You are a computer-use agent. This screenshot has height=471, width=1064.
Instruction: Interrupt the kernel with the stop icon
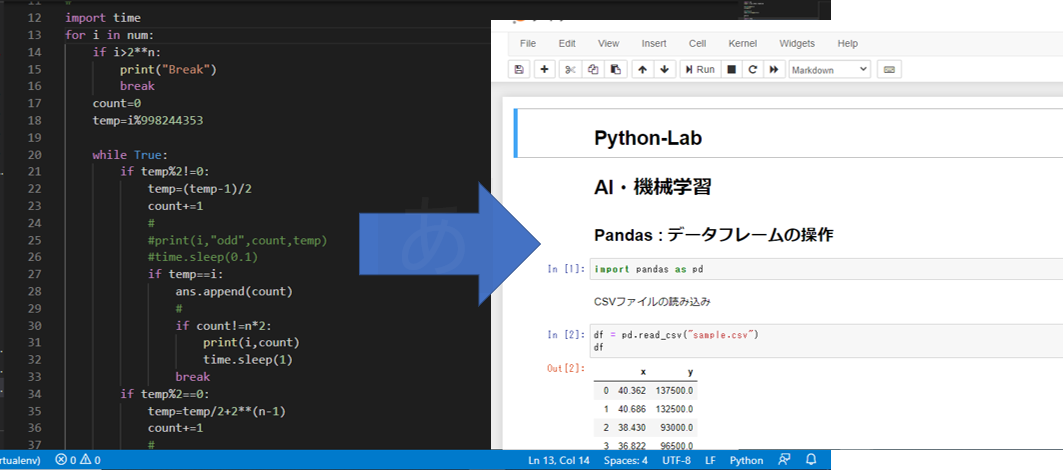731,69
